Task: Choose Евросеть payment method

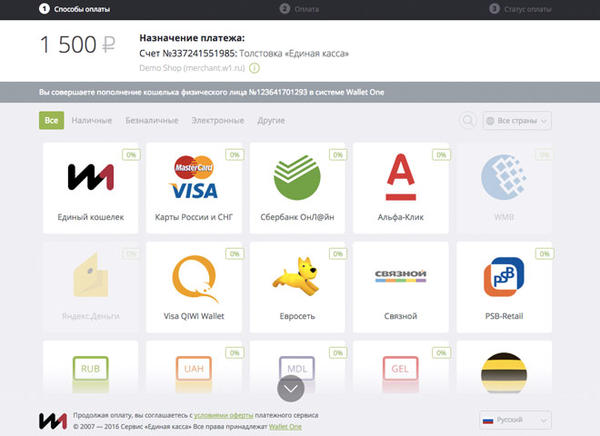Action: (x=297, y=288)
